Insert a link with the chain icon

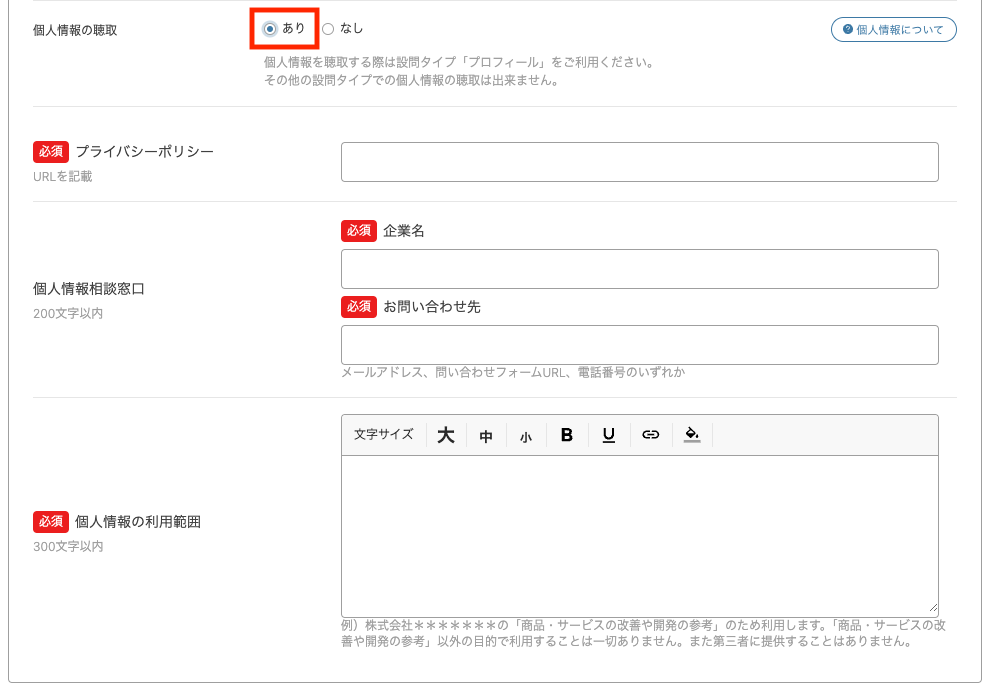pyautogui.click(x=650, y=435)
